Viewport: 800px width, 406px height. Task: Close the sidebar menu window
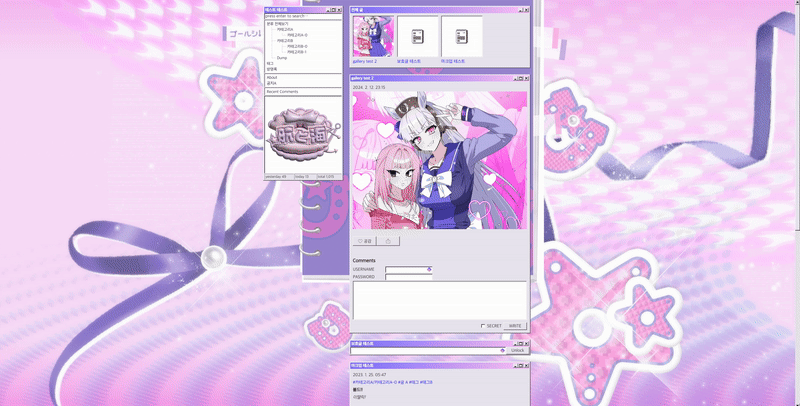(x=339, y=10)
